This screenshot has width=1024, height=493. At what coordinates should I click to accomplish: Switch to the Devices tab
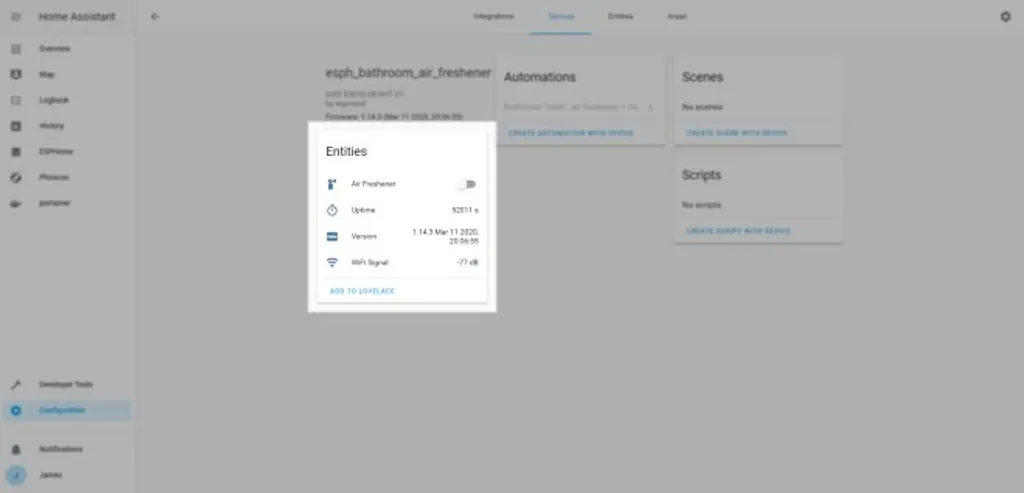561,17
